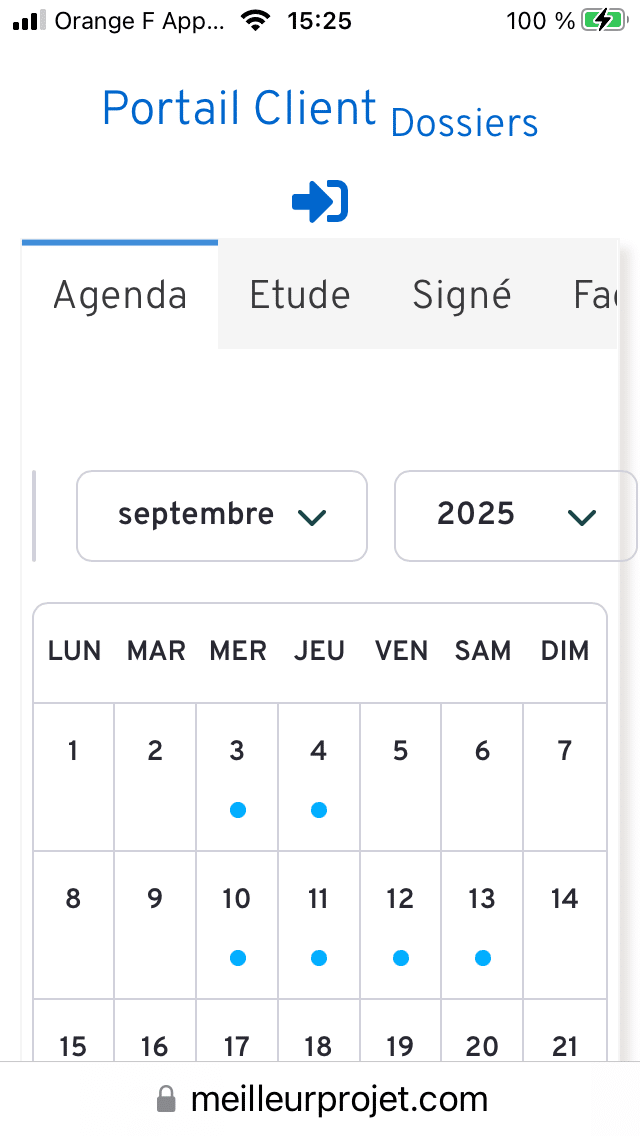Viewport: 640px width, 1136px height.
Task: Select the Agenda tab
Action: [x=120, y=295]
